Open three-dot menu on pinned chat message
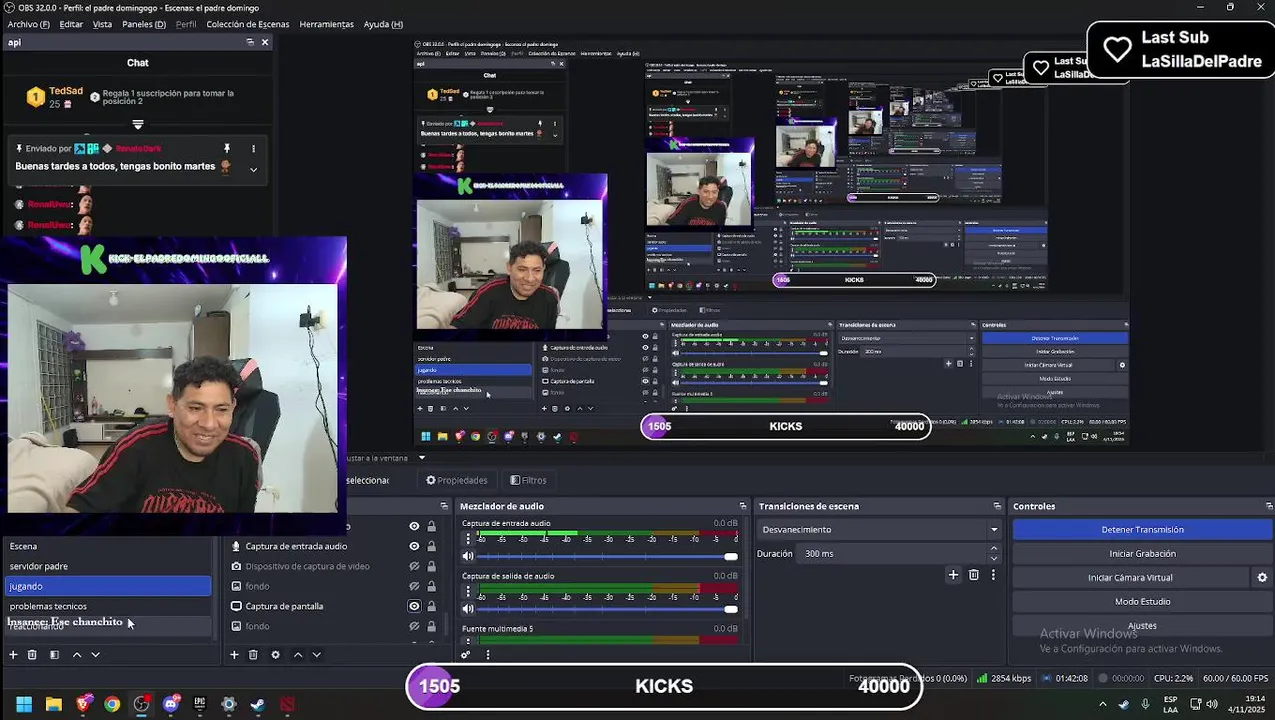 point(253,148)
